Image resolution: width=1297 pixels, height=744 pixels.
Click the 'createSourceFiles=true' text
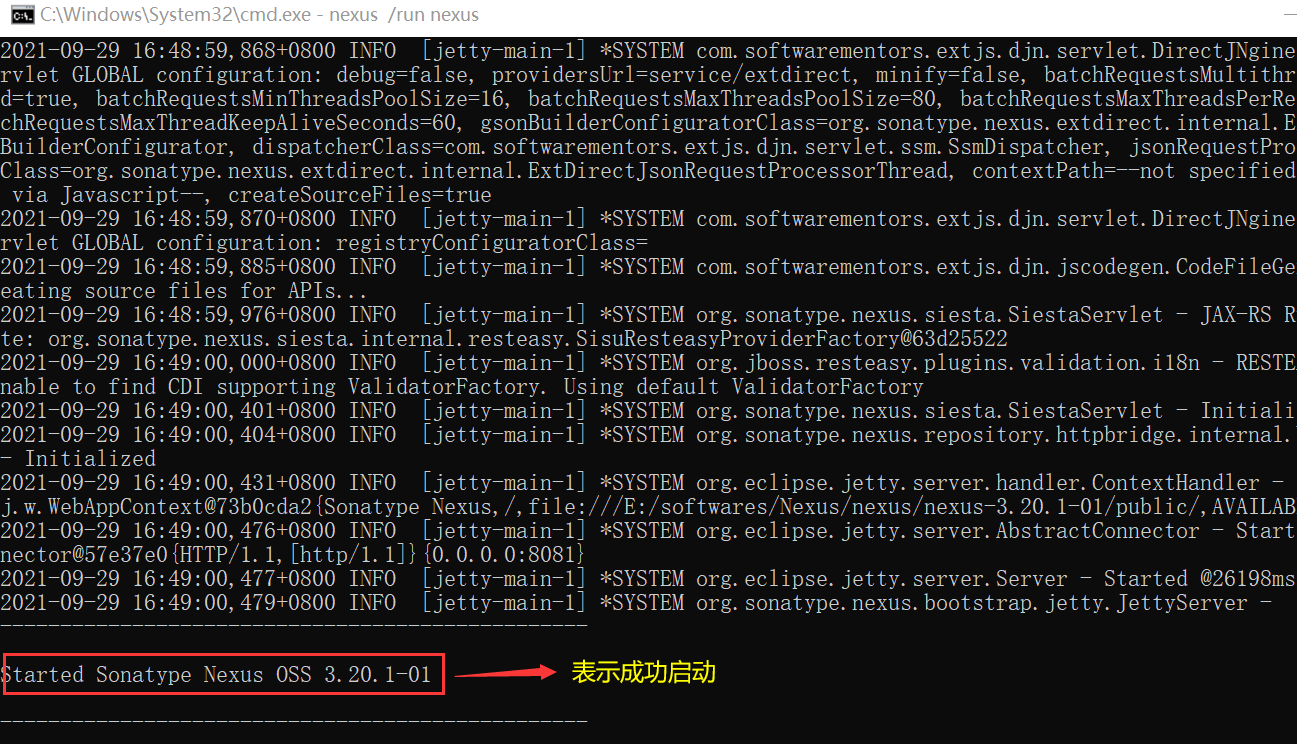point(360,195)
